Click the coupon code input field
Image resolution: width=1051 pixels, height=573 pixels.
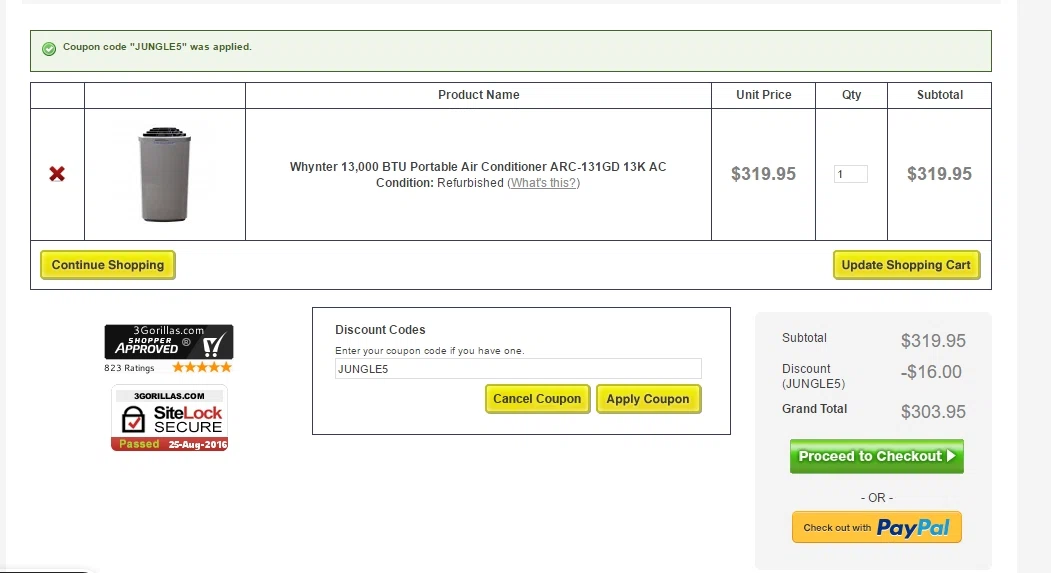pyautogui.click(x=518, y=369)
